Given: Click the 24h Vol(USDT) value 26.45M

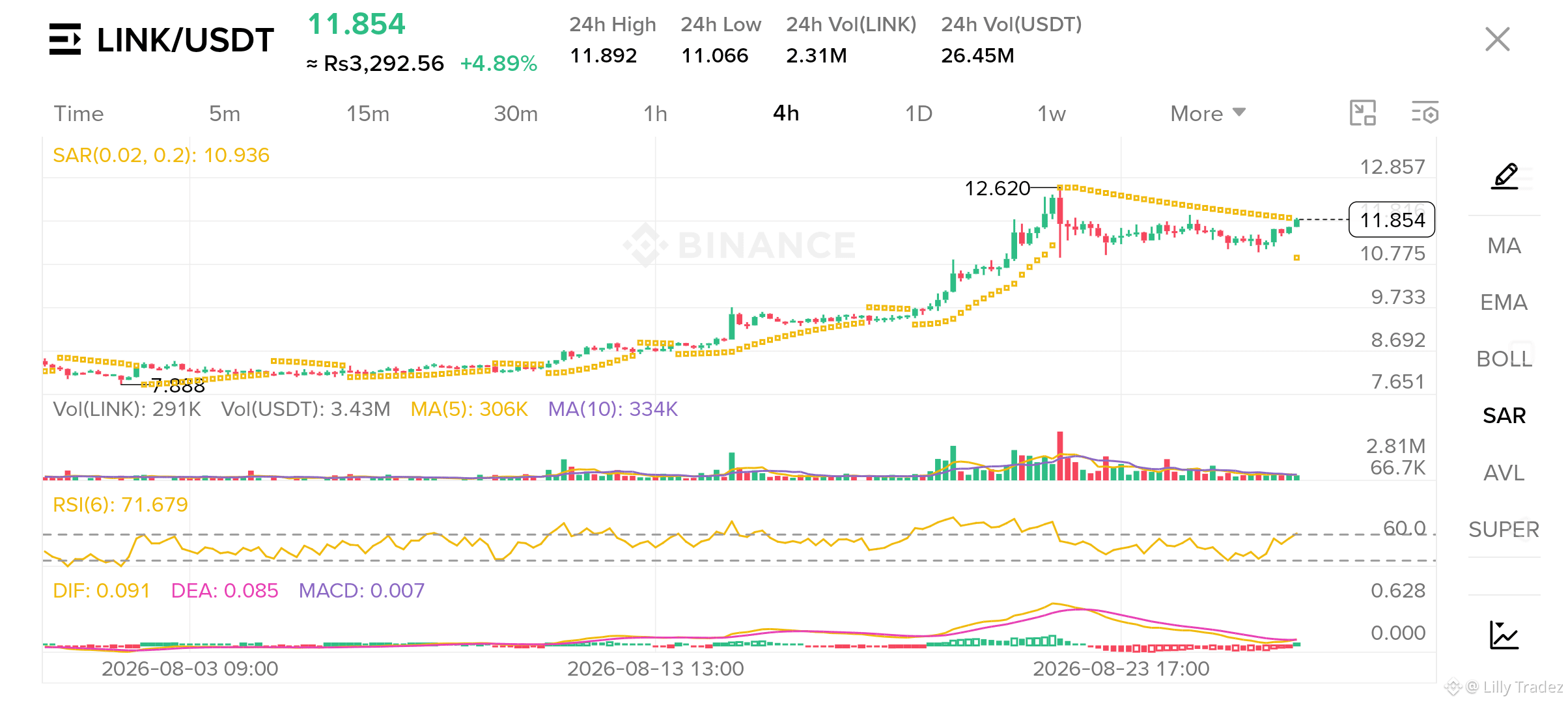Looking at the screenshot, I should [x=977, y=55].
